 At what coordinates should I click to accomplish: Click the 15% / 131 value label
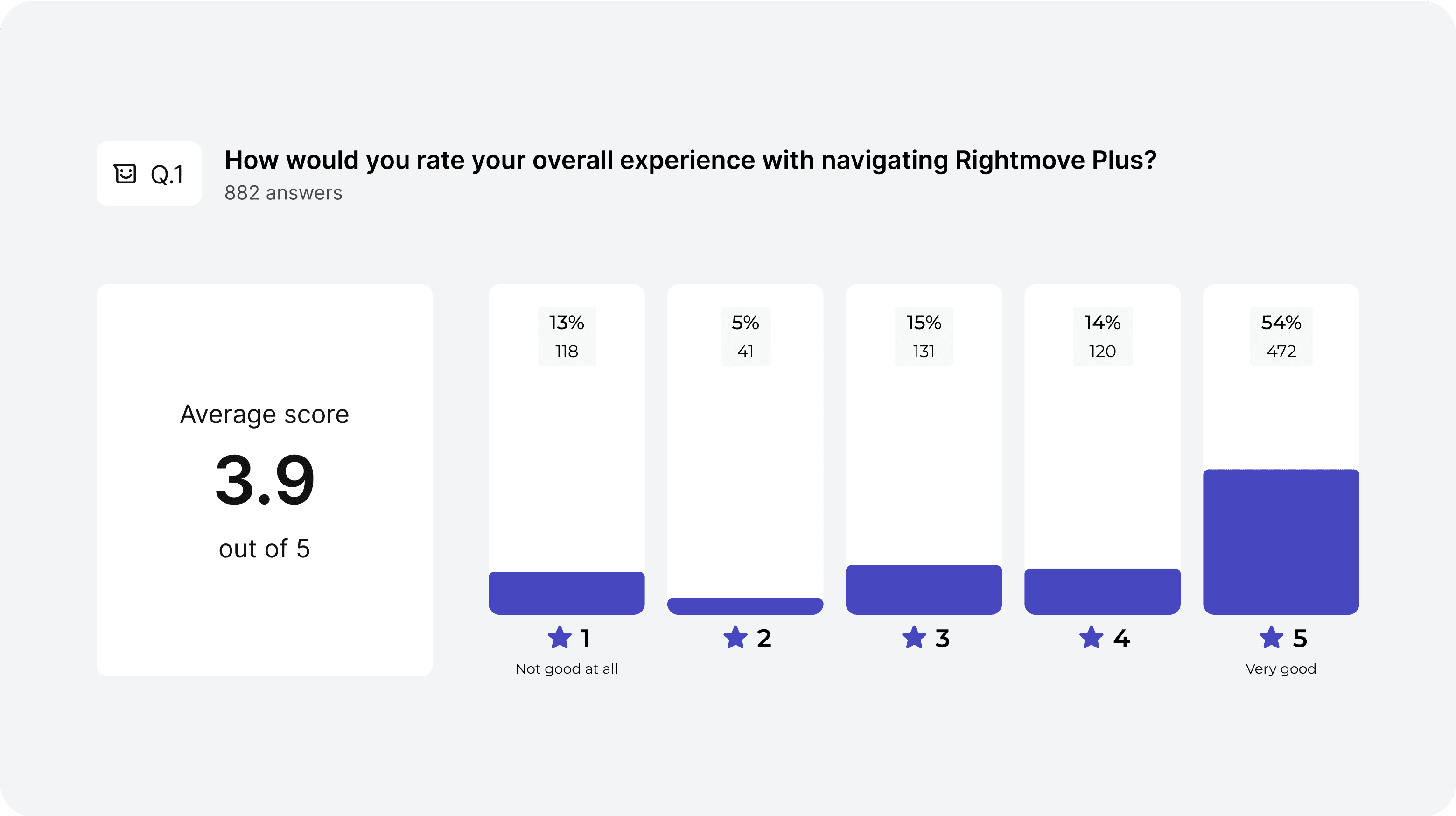[924, 336]
